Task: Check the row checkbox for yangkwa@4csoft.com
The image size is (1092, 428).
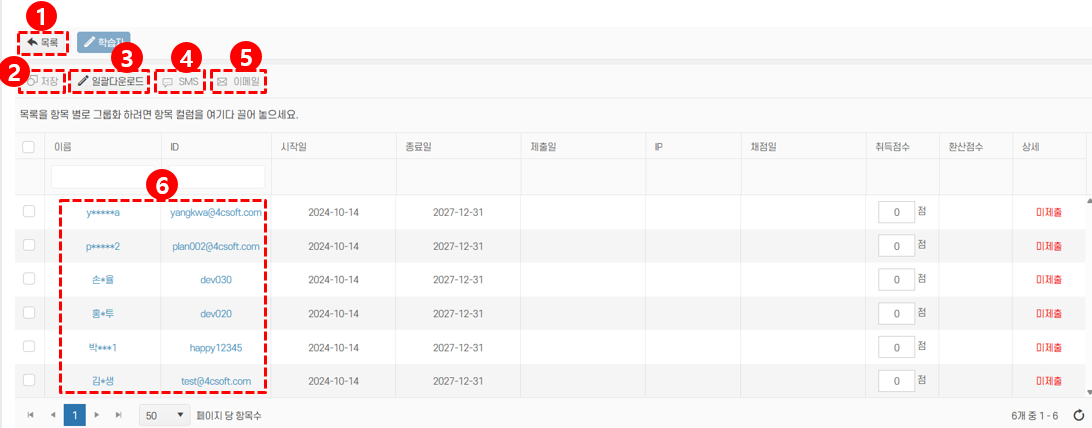Action: [29, 212]
